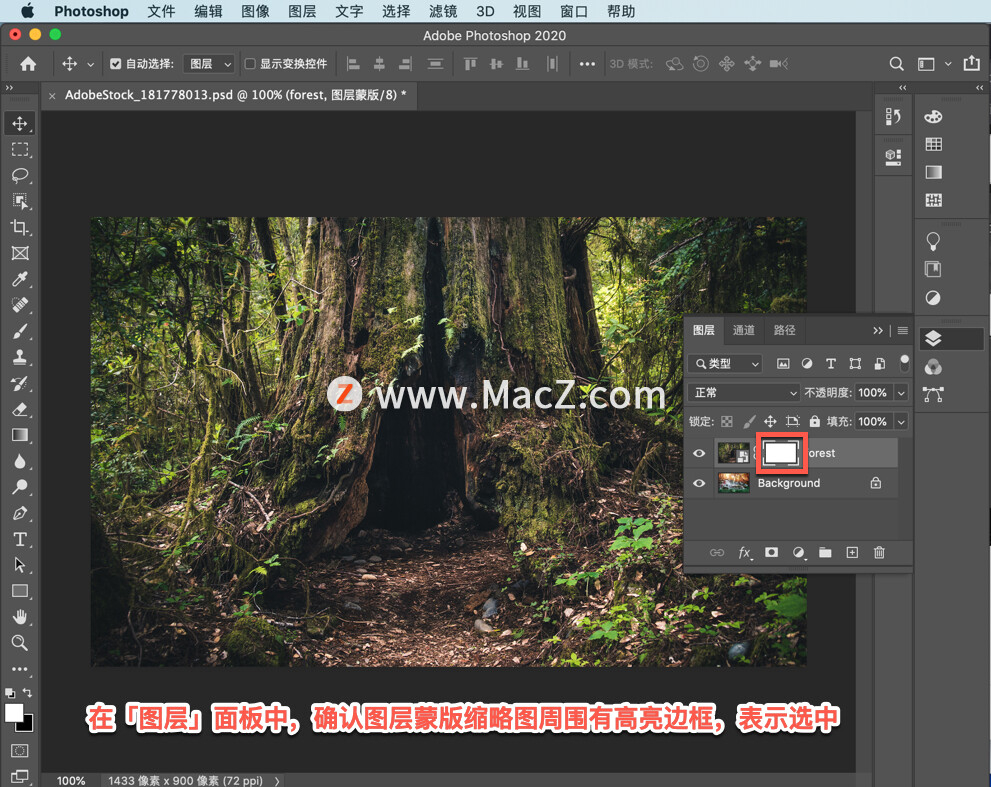Image resolution: width=991 pixels, height=787 pixels.
Task: Add a new adjustment layer
Action: click(798, 552)
